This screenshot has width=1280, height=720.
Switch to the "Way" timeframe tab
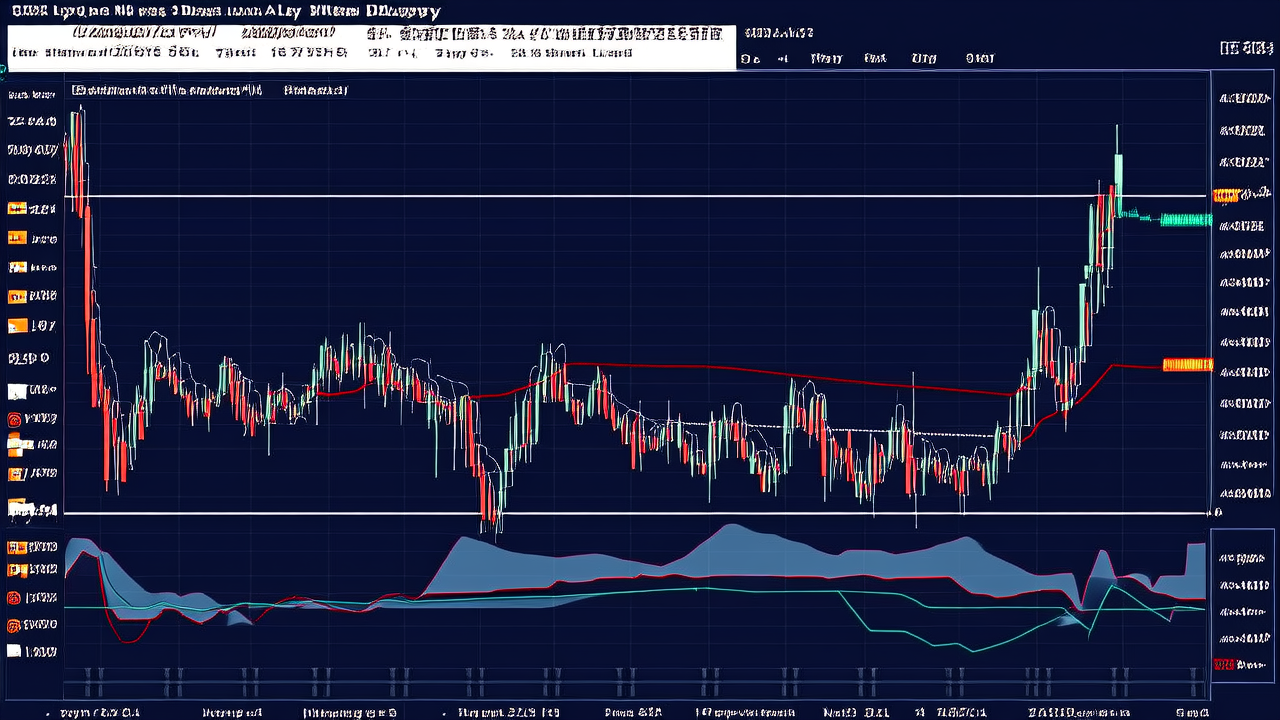point(826,59)
